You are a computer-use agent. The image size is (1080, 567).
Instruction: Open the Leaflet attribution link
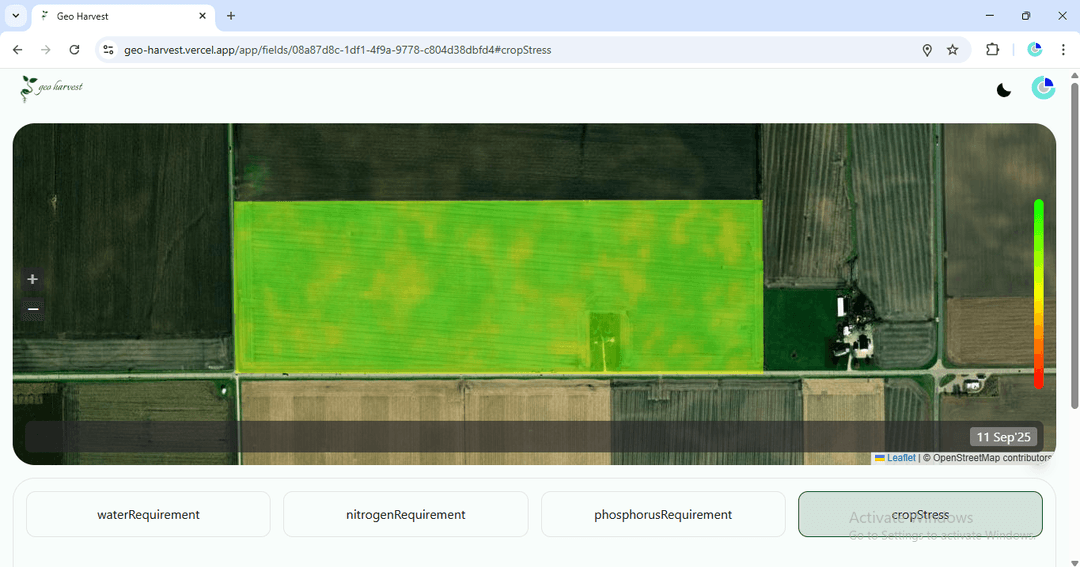901,458
